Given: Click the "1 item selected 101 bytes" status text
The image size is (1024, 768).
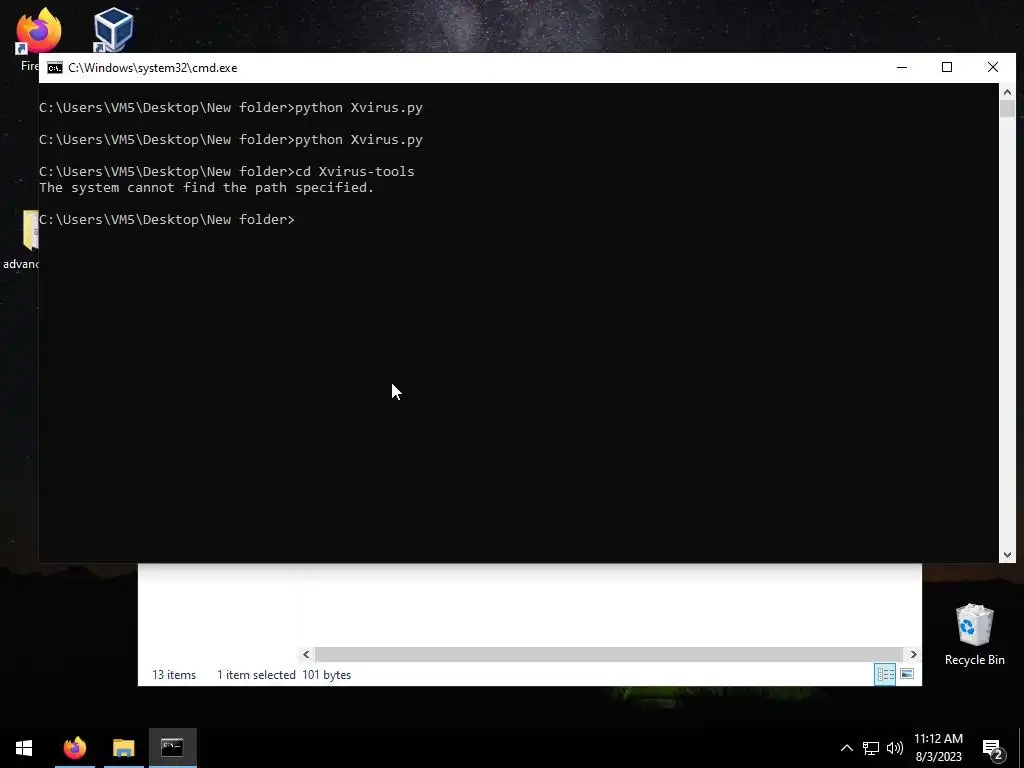Looking at the screenshot, I should point(284,675).
